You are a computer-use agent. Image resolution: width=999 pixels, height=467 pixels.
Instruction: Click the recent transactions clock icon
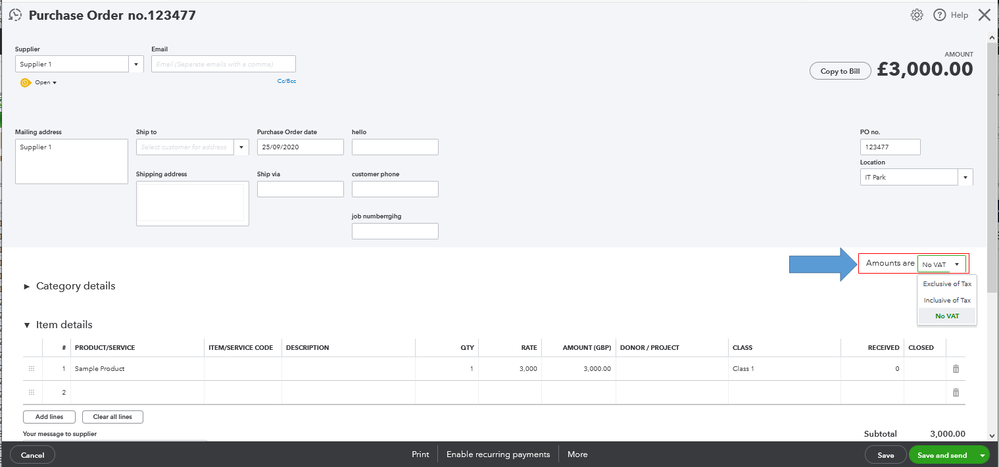15,15
